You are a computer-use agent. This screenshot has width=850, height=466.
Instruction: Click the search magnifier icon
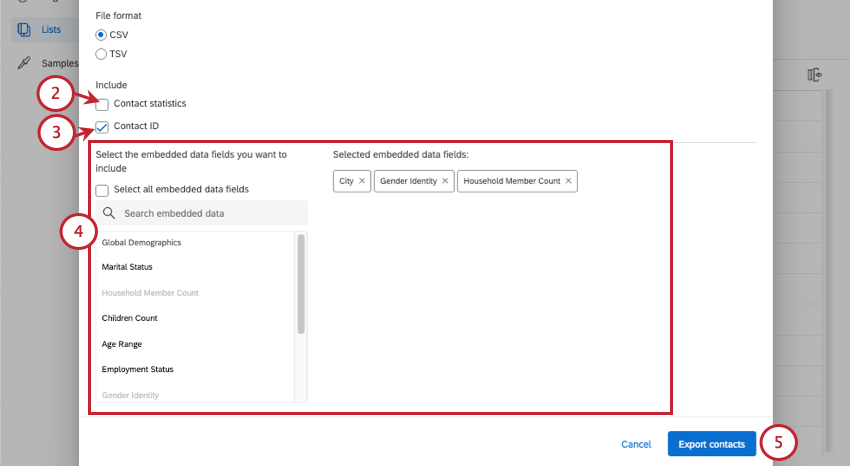click(x=108, y=213)
